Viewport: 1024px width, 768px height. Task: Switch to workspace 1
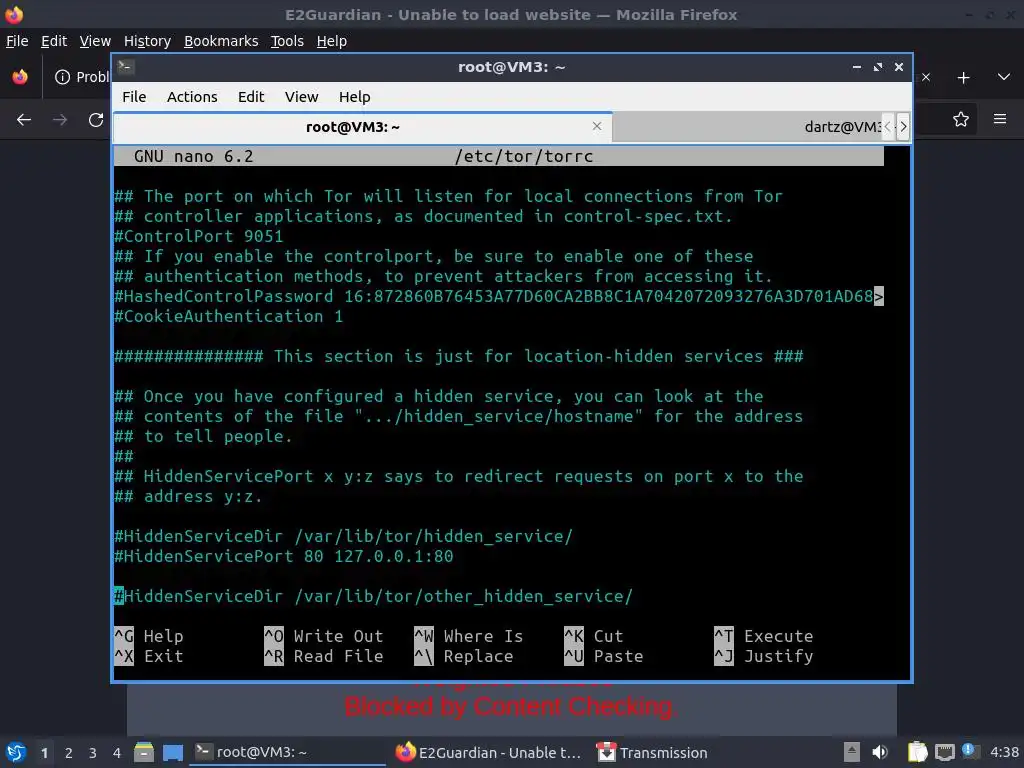44,753
